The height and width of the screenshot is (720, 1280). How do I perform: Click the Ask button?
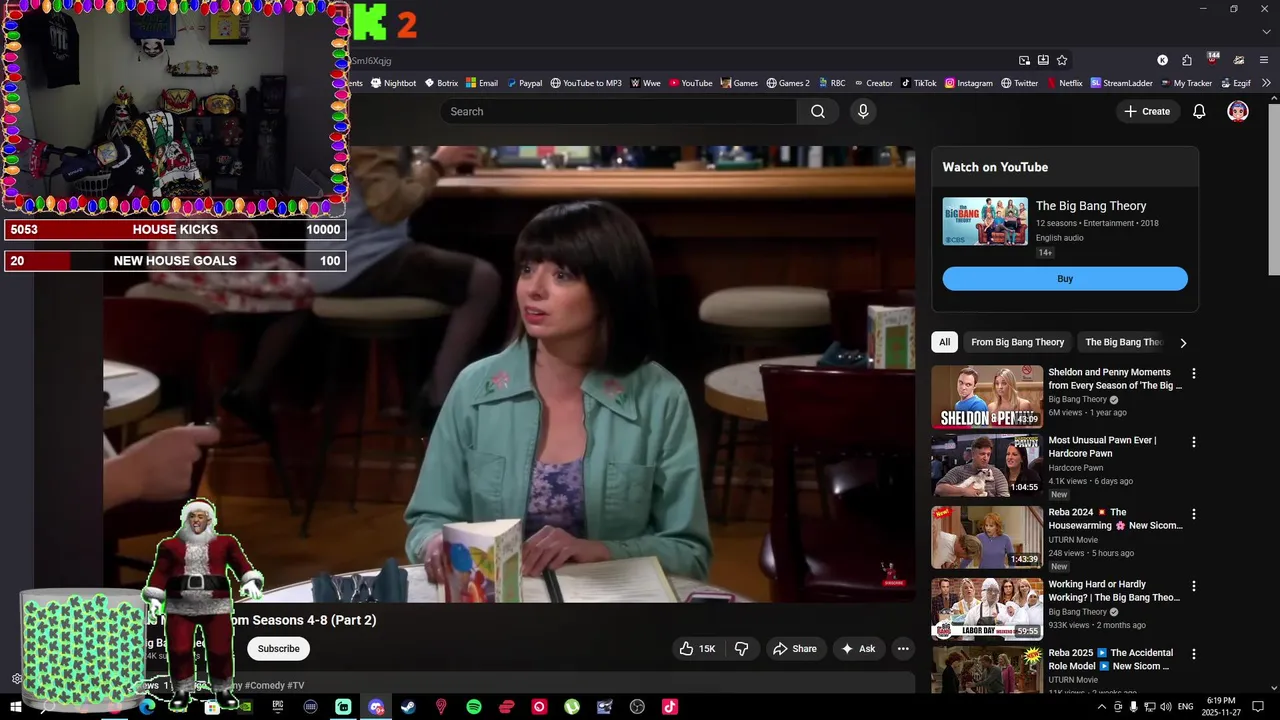pyautogui.click(x=858, y=649)
